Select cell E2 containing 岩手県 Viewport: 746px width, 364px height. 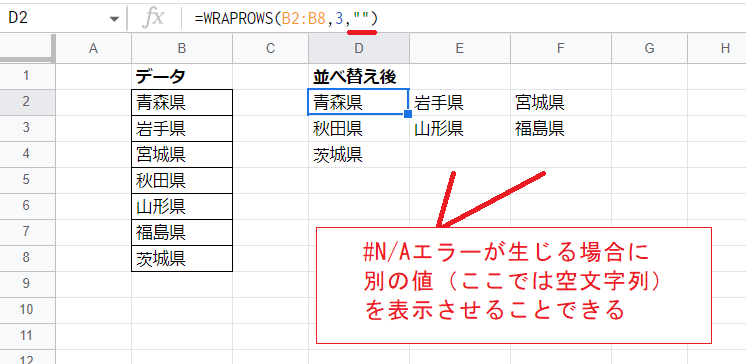460,102
